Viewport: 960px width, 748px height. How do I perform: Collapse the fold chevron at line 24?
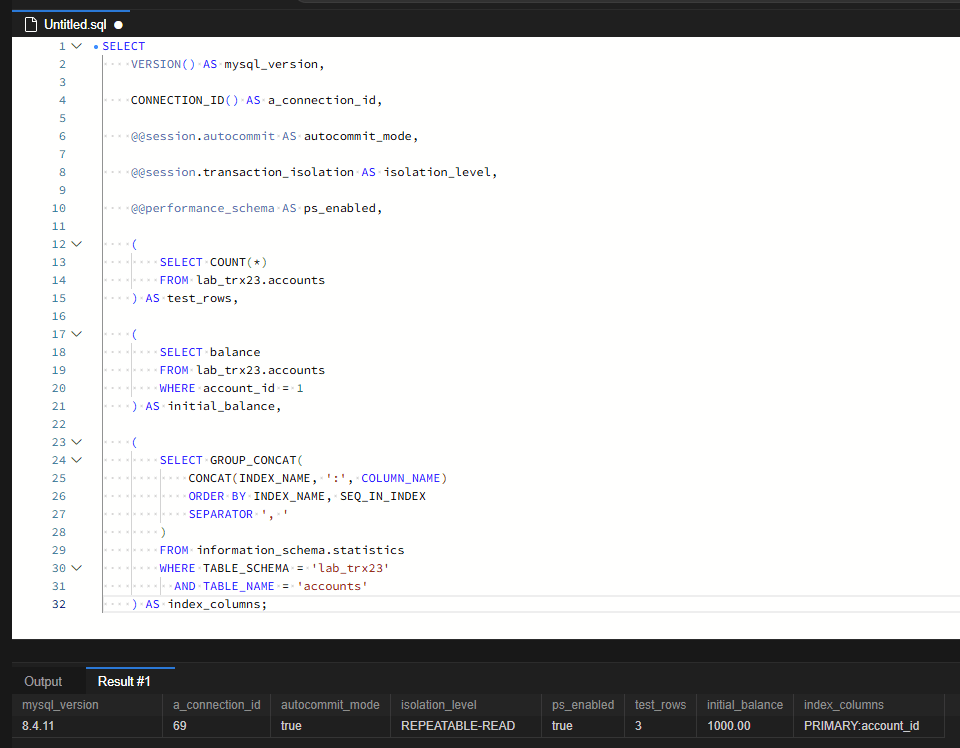pyautogui.click(x=77, y=460)
